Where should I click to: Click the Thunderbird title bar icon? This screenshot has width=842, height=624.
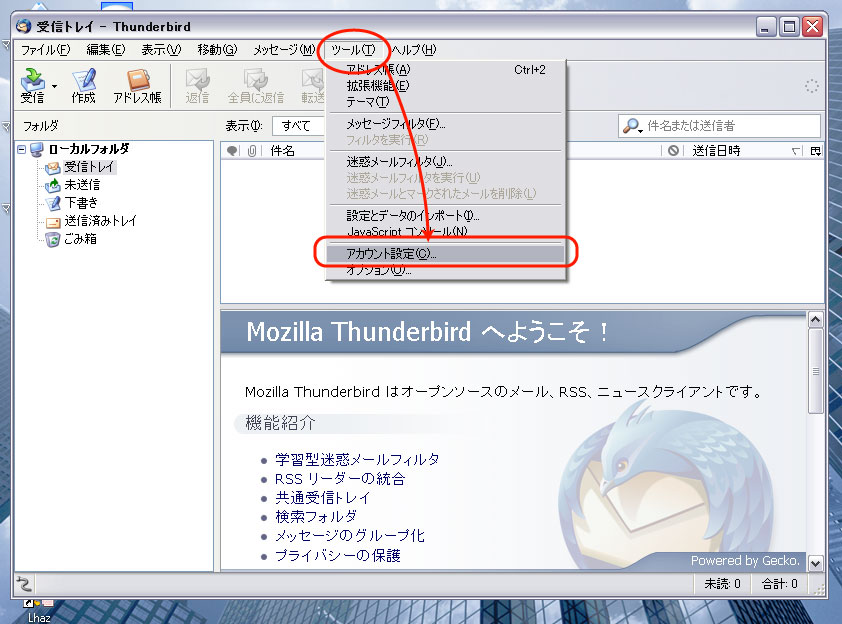pyautogui.click(x=23, y=26)
